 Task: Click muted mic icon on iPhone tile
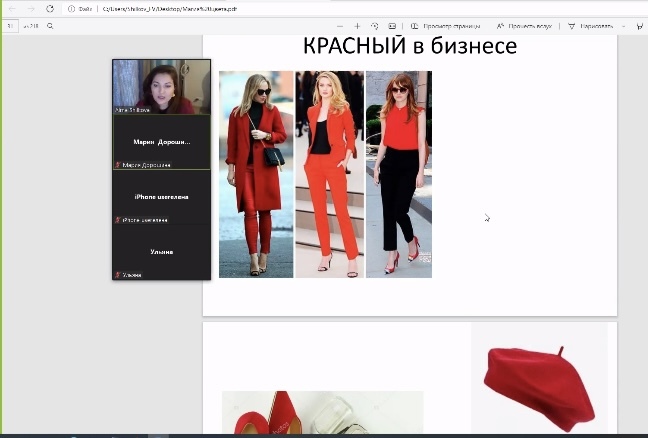[x=118, y=220]
